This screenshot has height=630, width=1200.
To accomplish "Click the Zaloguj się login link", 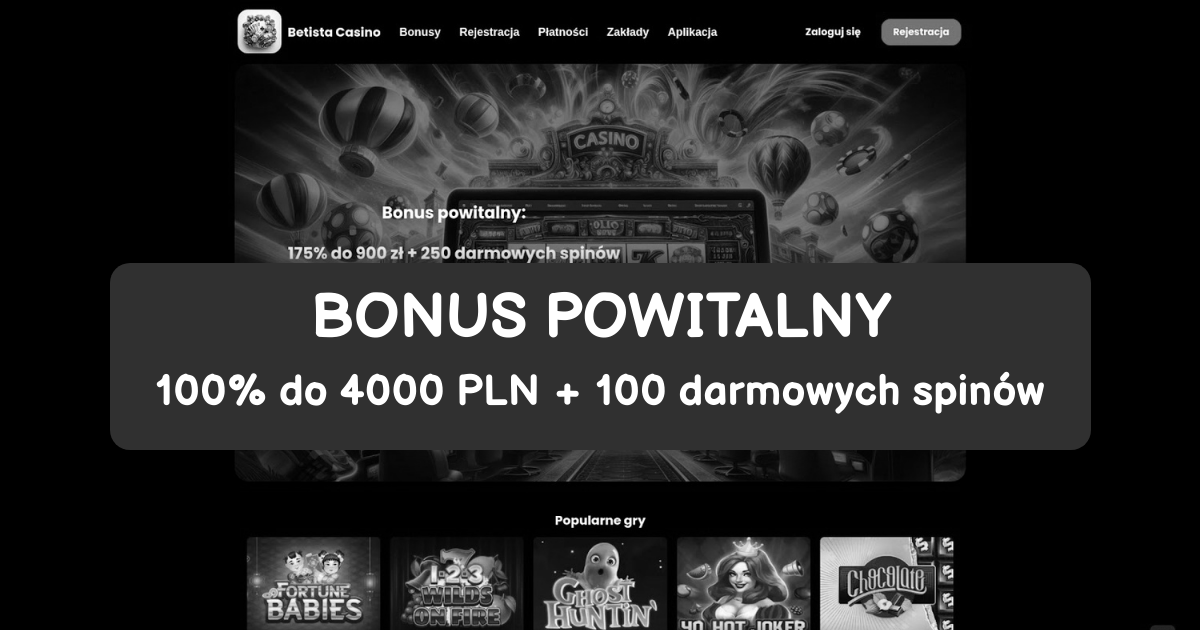I will [832, 32].
